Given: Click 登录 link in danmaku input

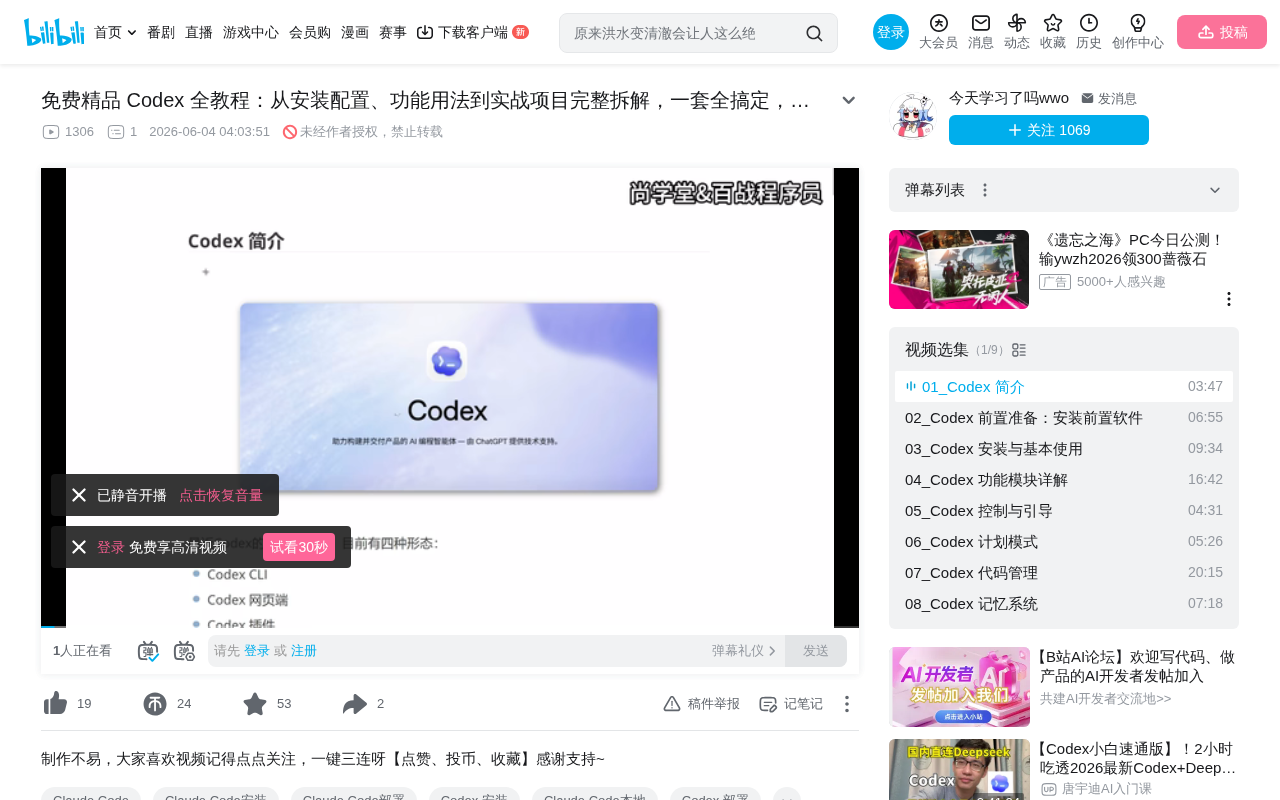Looking at the screenshot, I should [257, 651].
